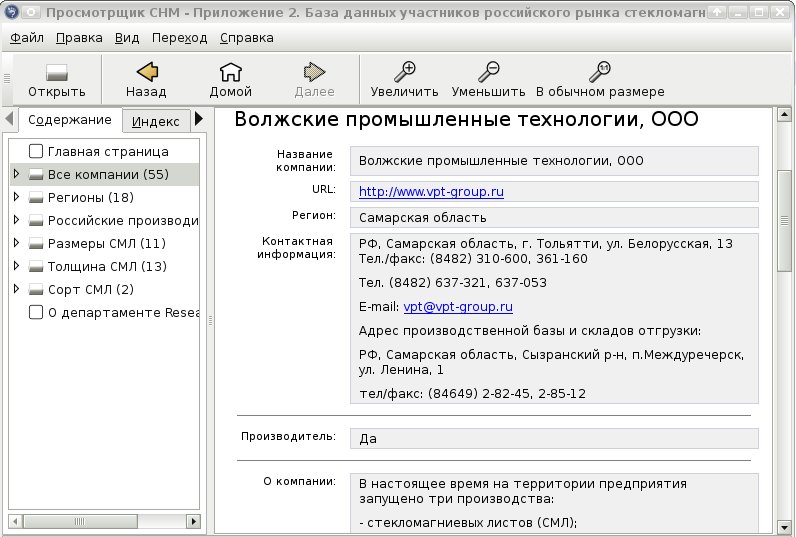Image resolution: width=796 pixels, height=537 pixels.
Task: Click the left tab-scroll arrow in the sidebar
Action: click(x=9, y=119)
